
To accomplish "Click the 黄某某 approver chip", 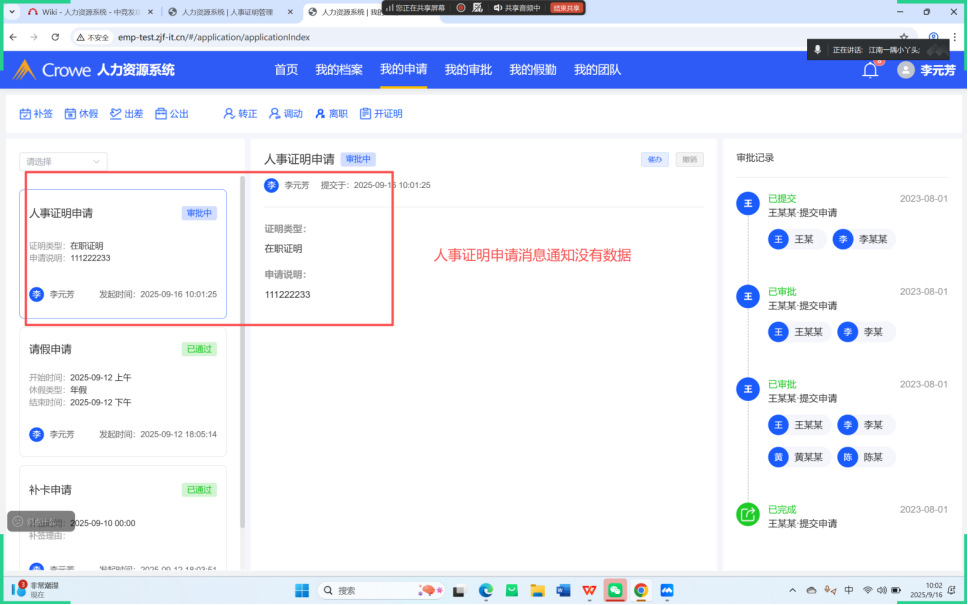I will [799, 457].
